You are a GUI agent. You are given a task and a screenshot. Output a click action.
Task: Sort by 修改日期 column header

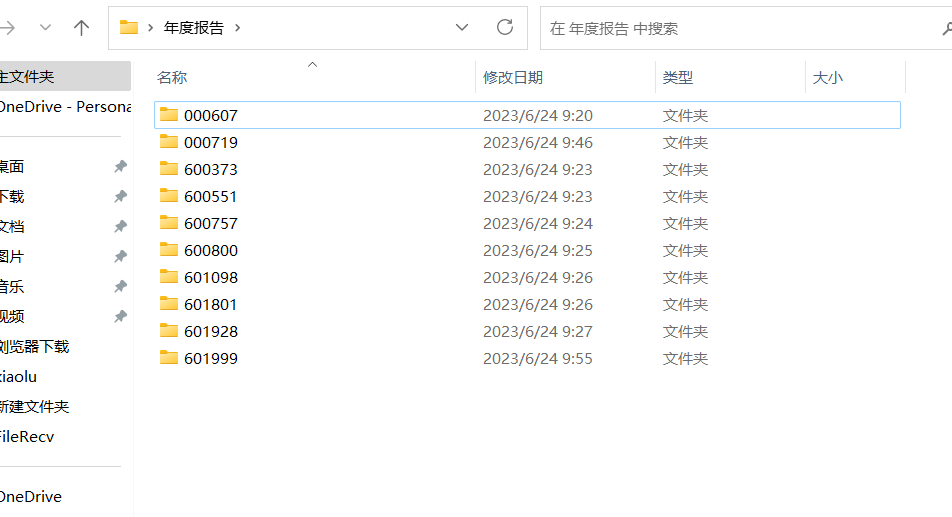(x=512, y=78)
